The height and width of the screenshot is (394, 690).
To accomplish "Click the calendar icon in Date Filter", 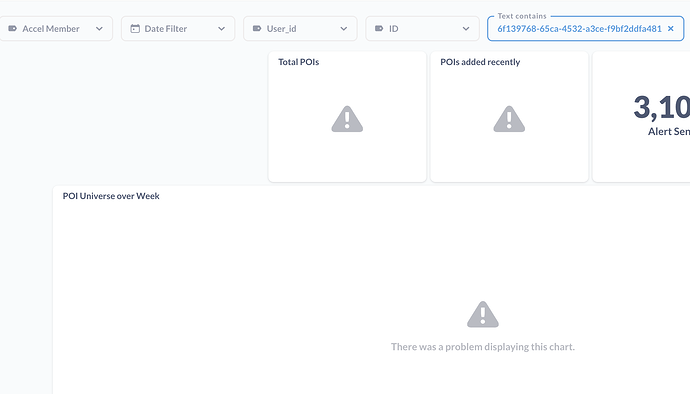I will (x=135, y=29).
